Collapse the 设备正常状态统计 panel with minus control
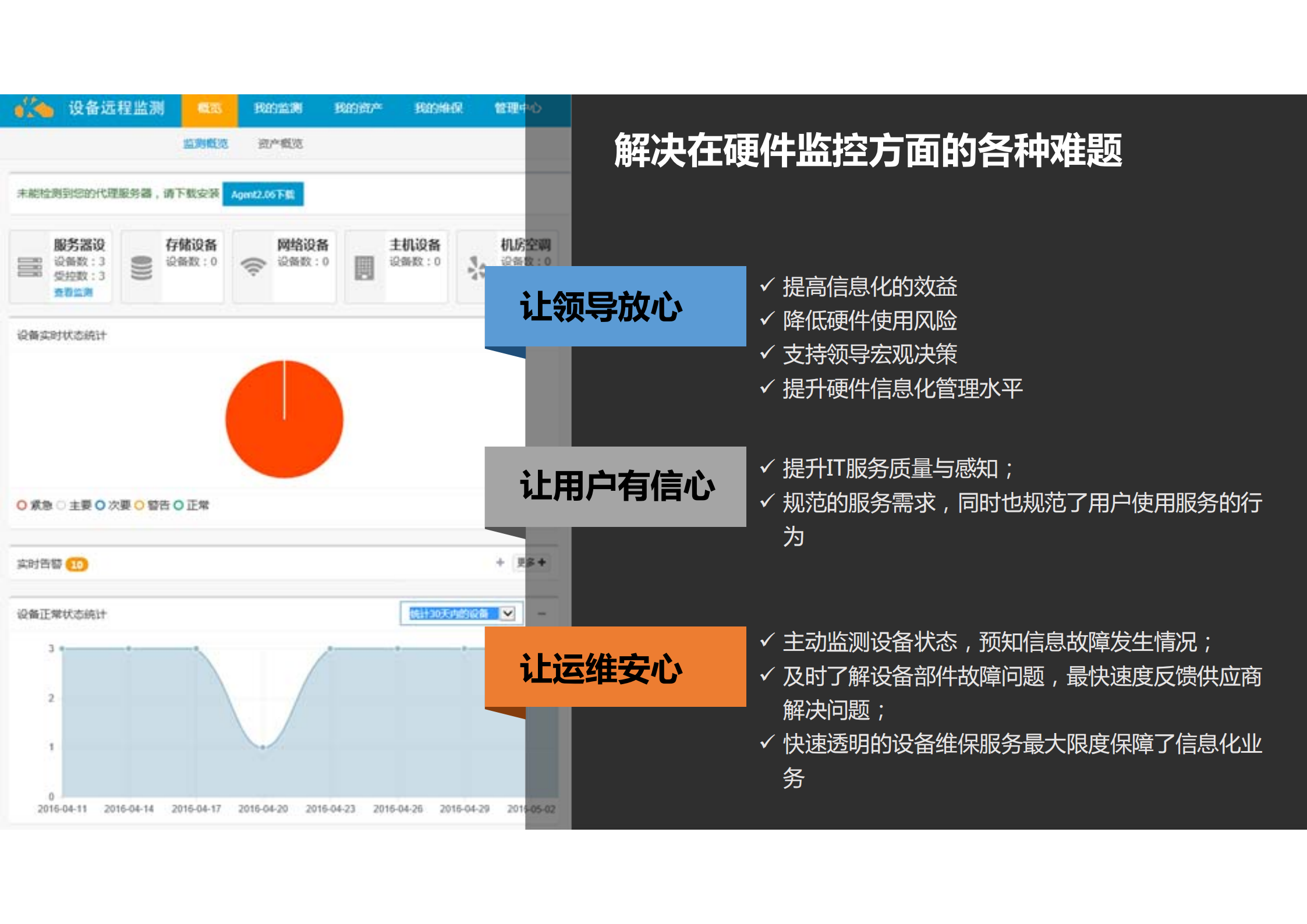 (x=542, y=613)
